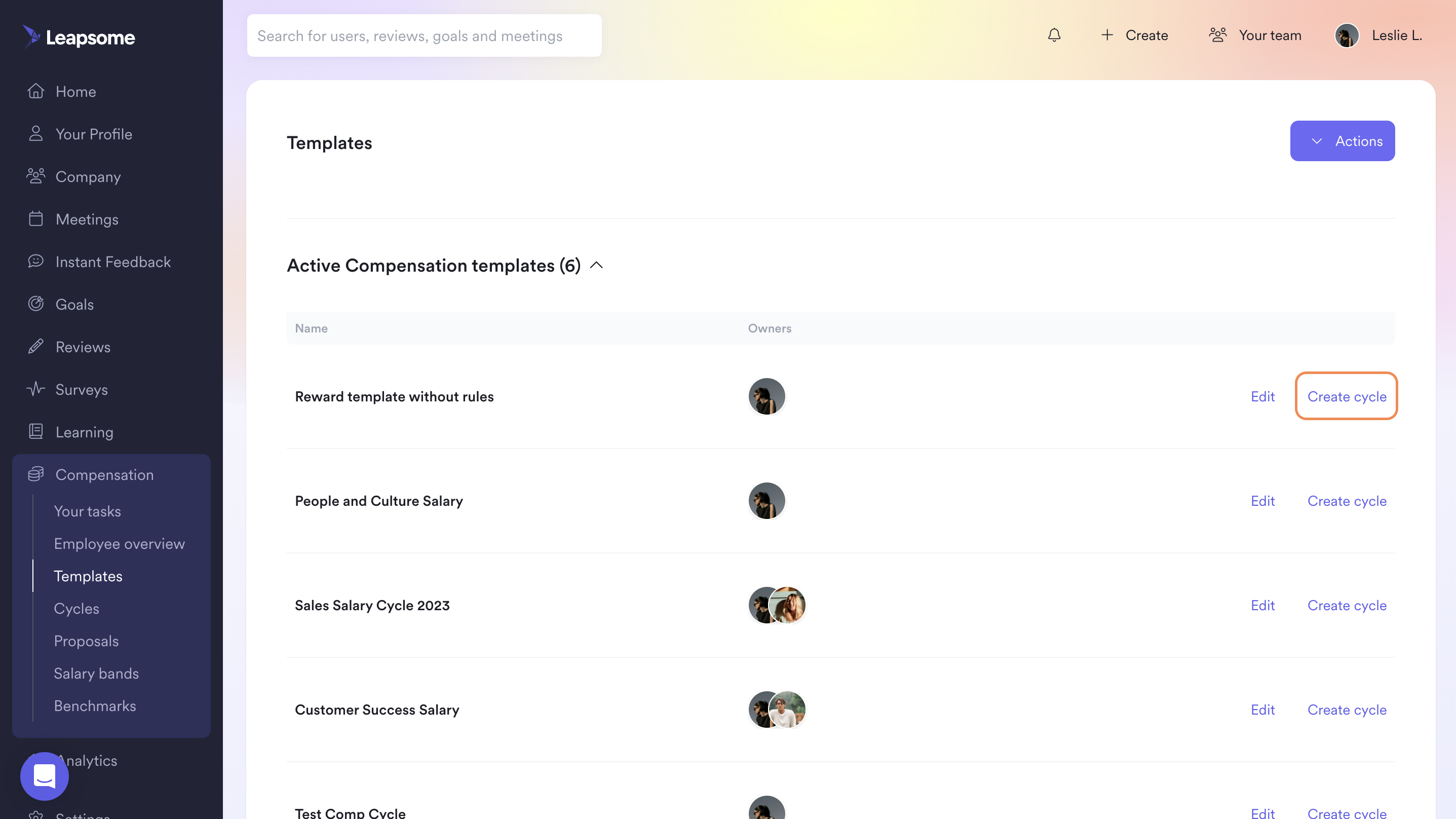Screen dimensions: 1456x819
Task: Open Benchmarks submenu item
Action: (94, 705)
